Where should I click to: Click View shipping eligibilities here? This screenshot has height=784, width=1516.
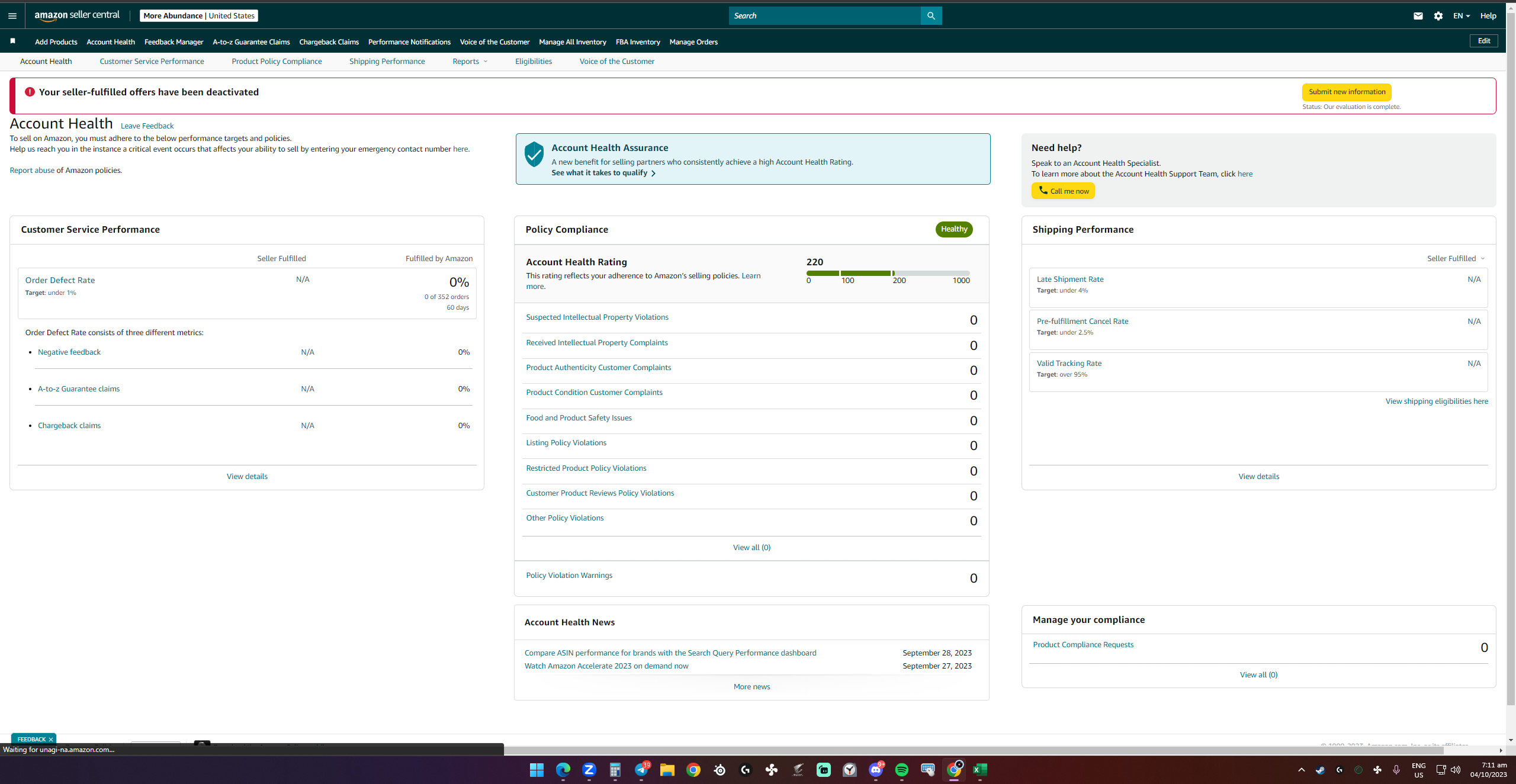tap(1437, 401)
